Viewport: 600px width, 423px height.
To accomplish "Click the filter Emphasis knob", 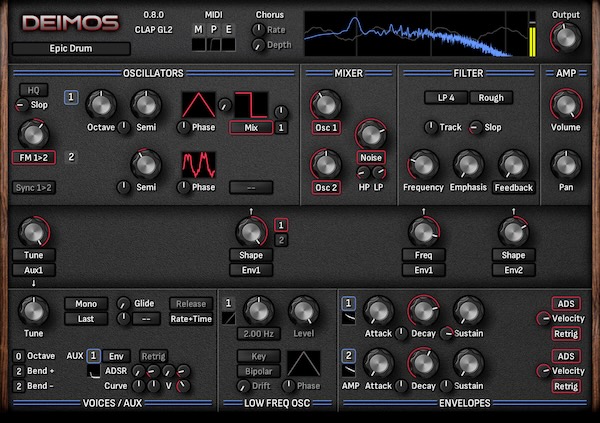I will [468, 165].
